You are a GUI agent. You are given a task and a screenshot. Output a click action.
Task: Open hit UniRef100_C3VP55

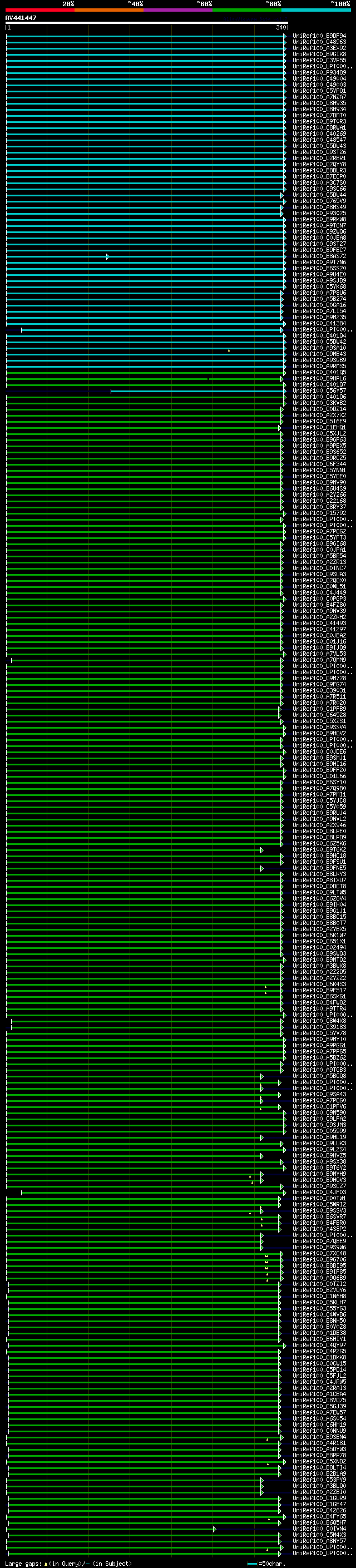319,60
